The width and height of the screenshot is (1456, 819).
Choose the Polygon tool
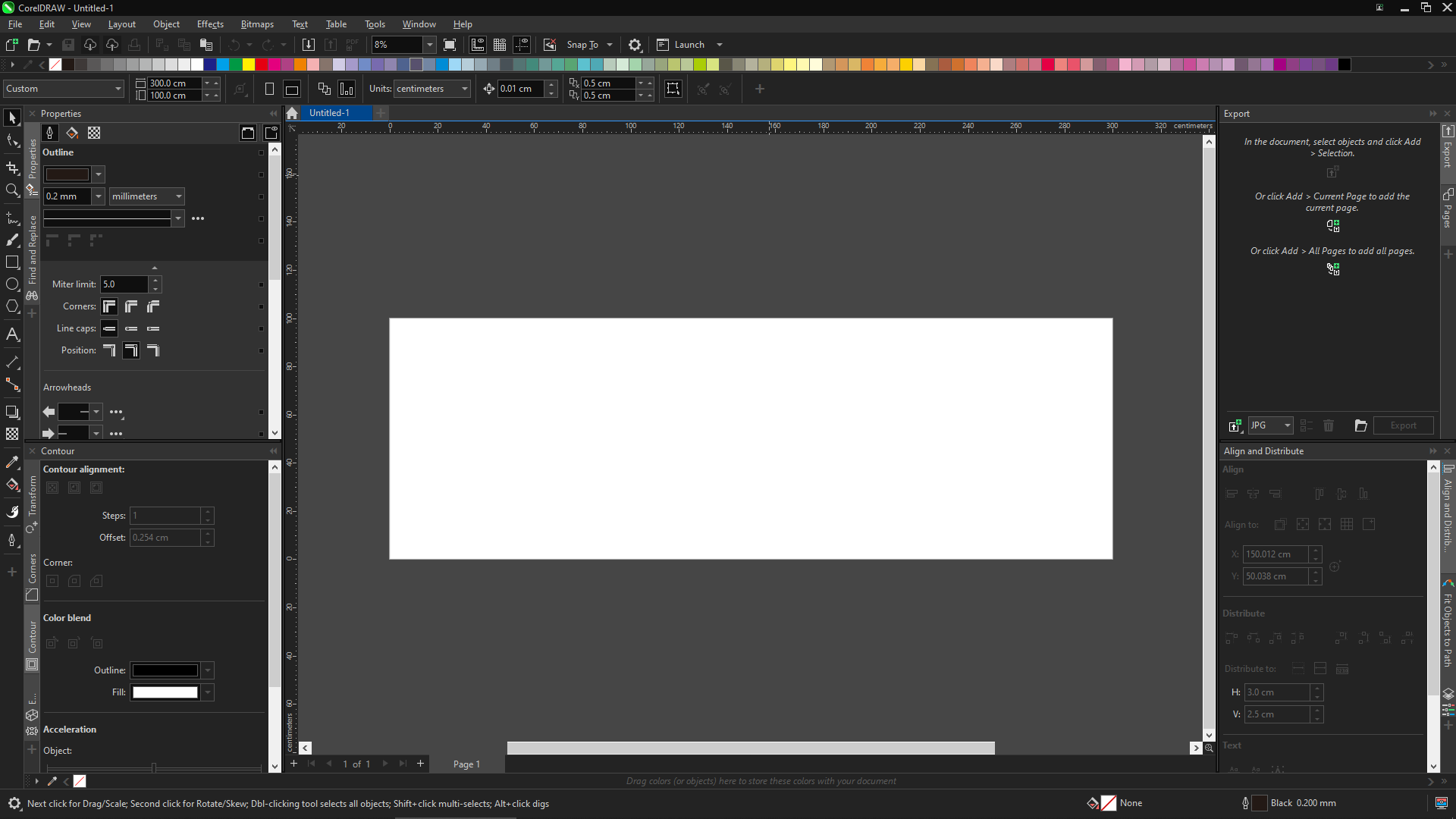point(12,306)
